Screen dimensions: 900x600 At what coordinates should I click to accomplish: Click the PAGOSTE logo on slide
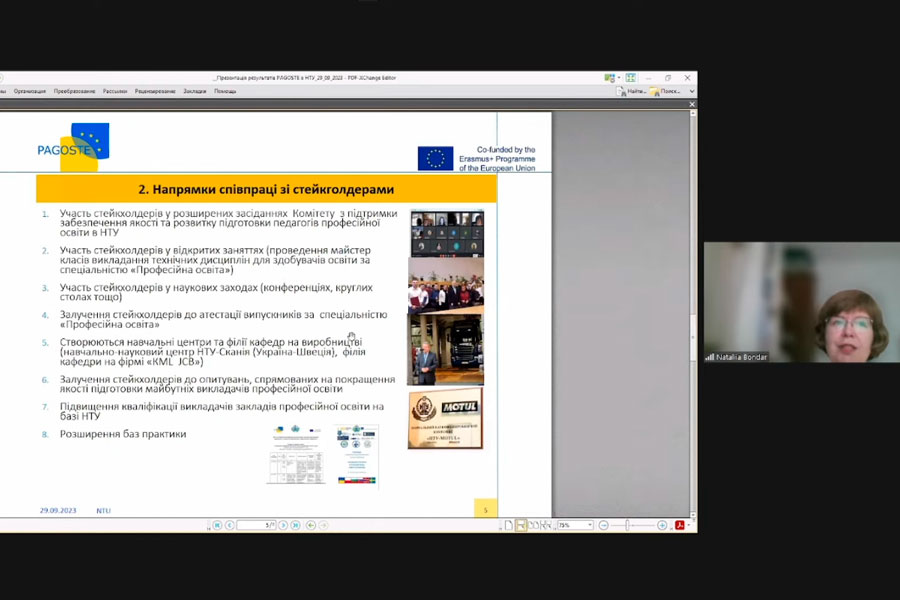click(73, 147)
